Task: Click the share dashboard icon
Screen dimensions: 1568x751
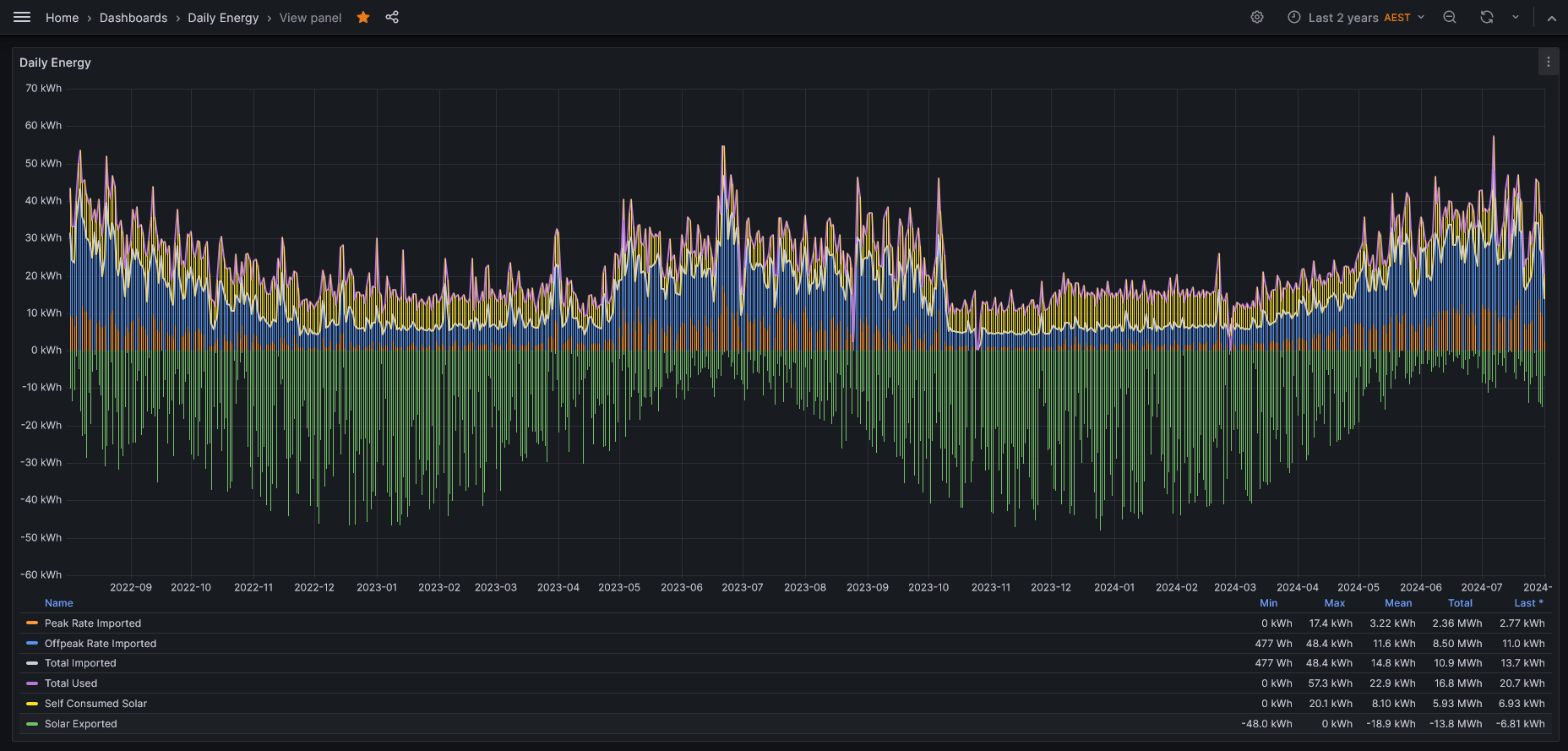Action: [x=392, y=17]
